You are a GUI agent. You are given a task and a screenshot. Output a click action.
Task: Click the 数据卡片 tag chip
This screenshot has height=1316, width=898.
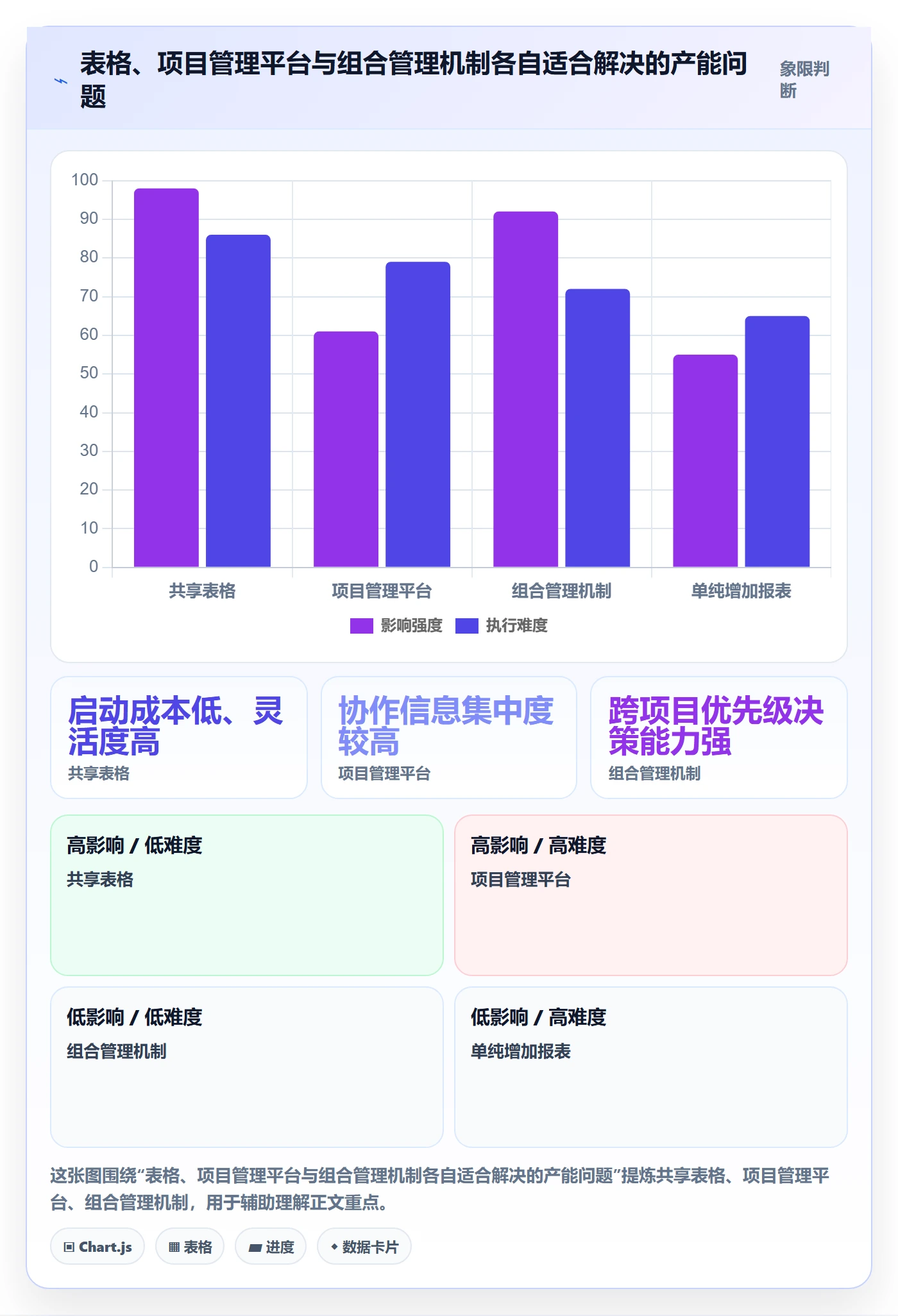(364, 1247)
